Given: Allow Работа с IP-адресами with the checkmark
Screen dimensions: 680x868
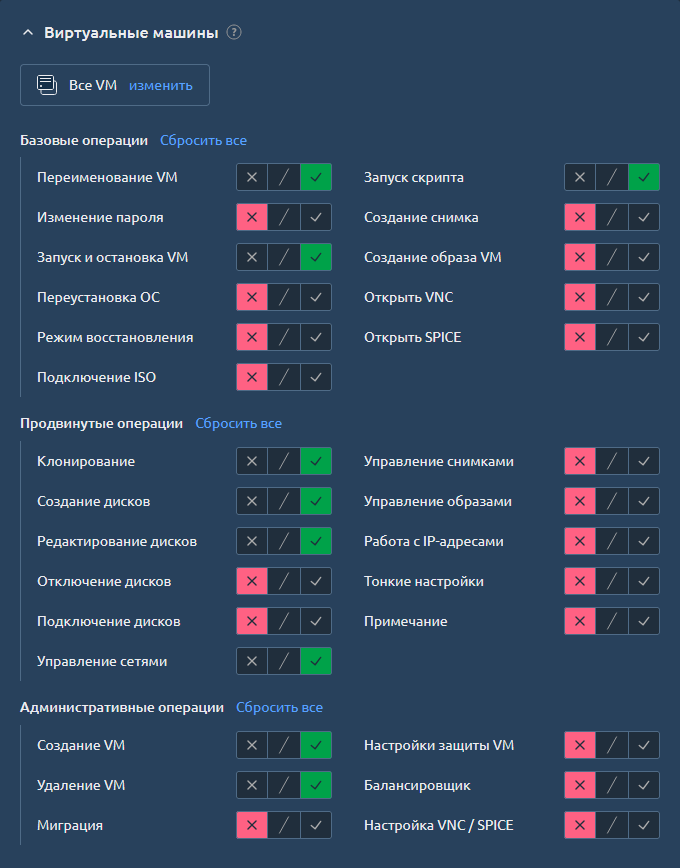Looking at the screenshot, I should (x=643, y=541).
